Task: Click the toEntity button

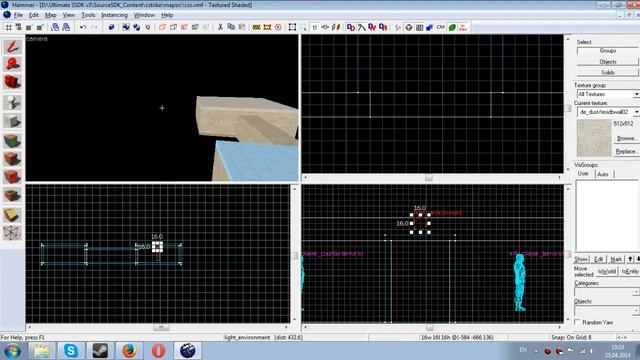Action: tap(630, 271)
